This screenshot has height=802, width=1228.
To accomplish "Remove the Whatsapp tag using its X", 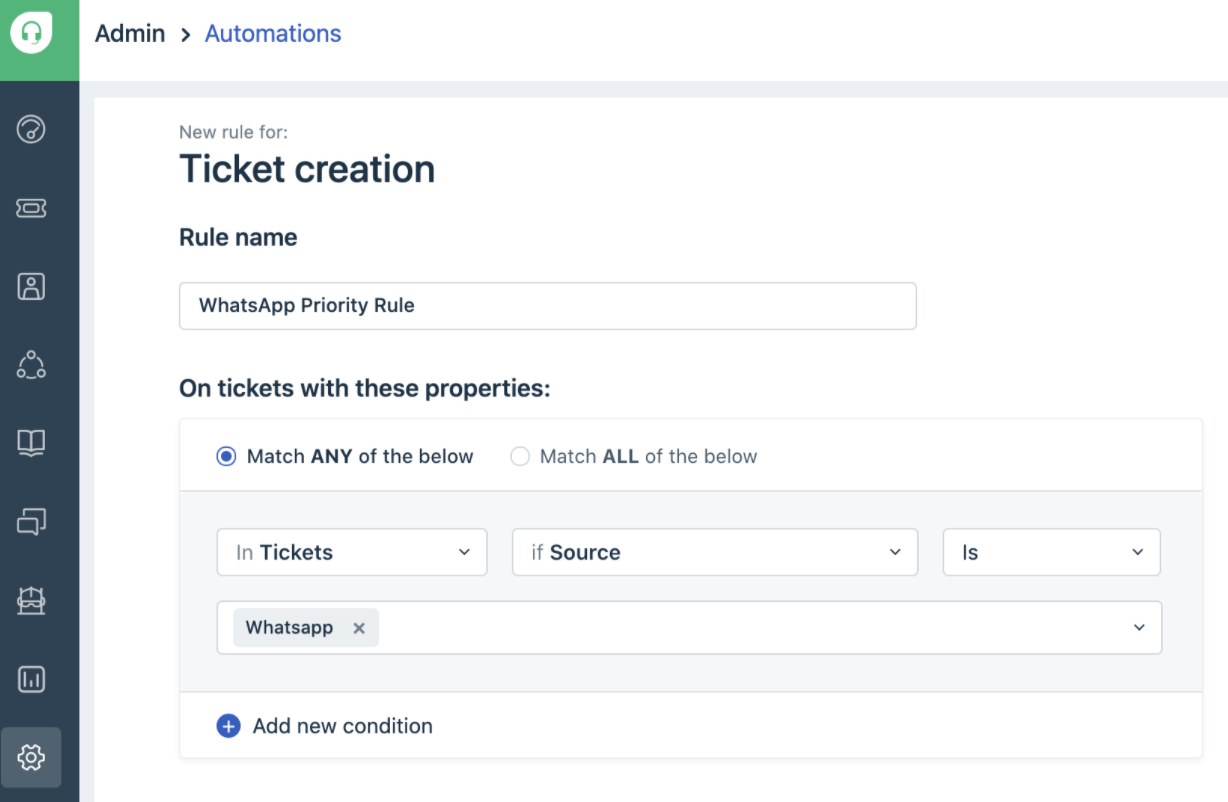I will [x=359, y=628].
